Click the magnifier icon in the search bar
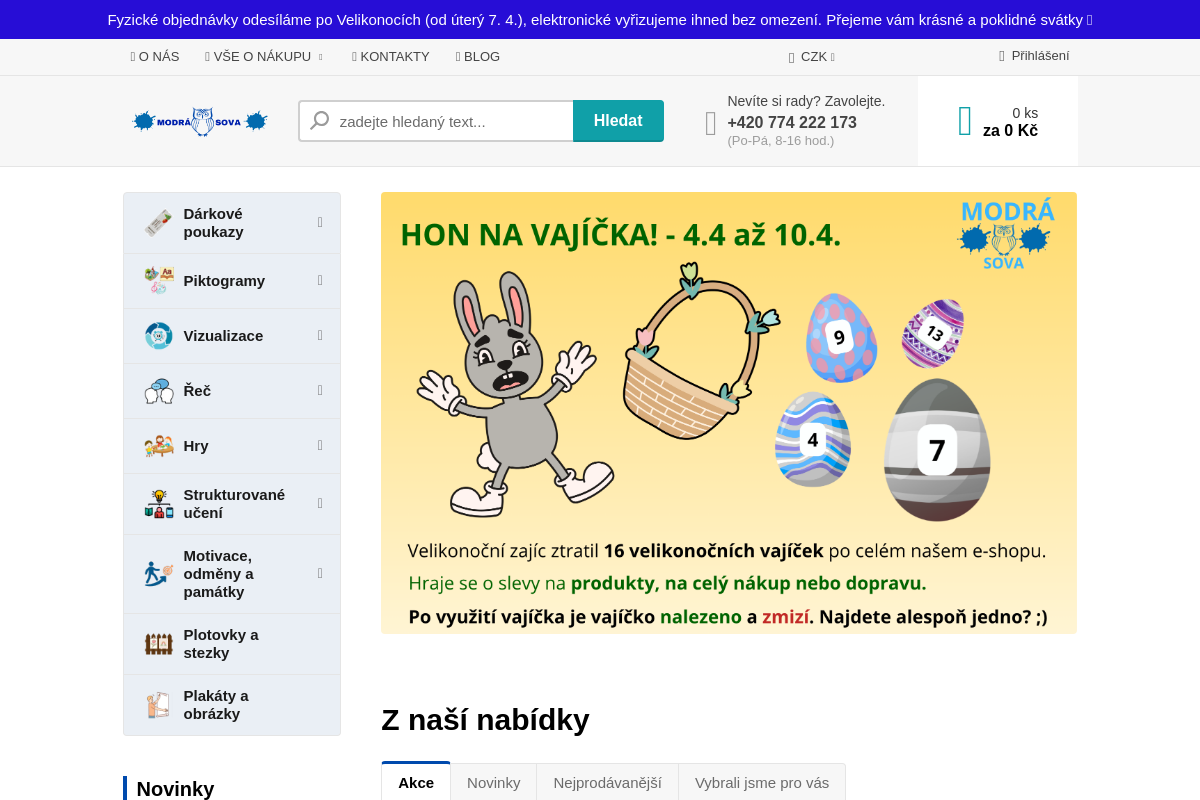 tap(318, 120)
